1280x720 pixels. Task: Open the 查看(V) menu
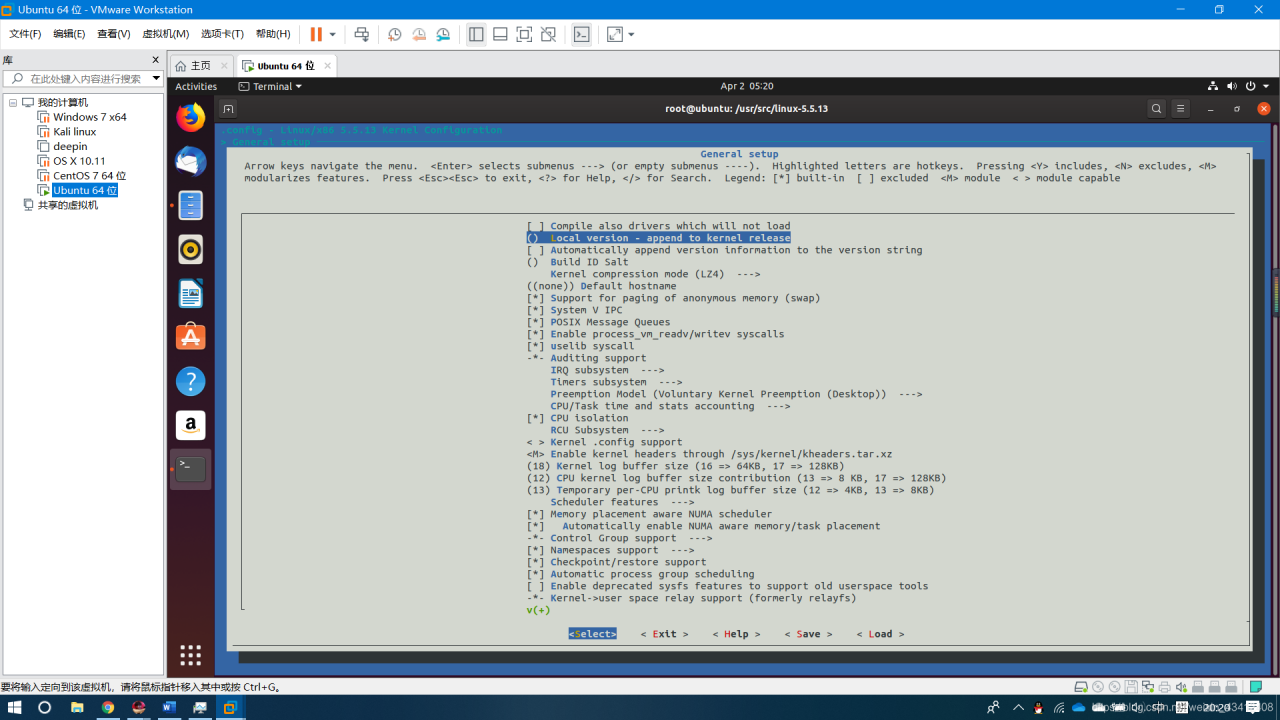[113, 34]
